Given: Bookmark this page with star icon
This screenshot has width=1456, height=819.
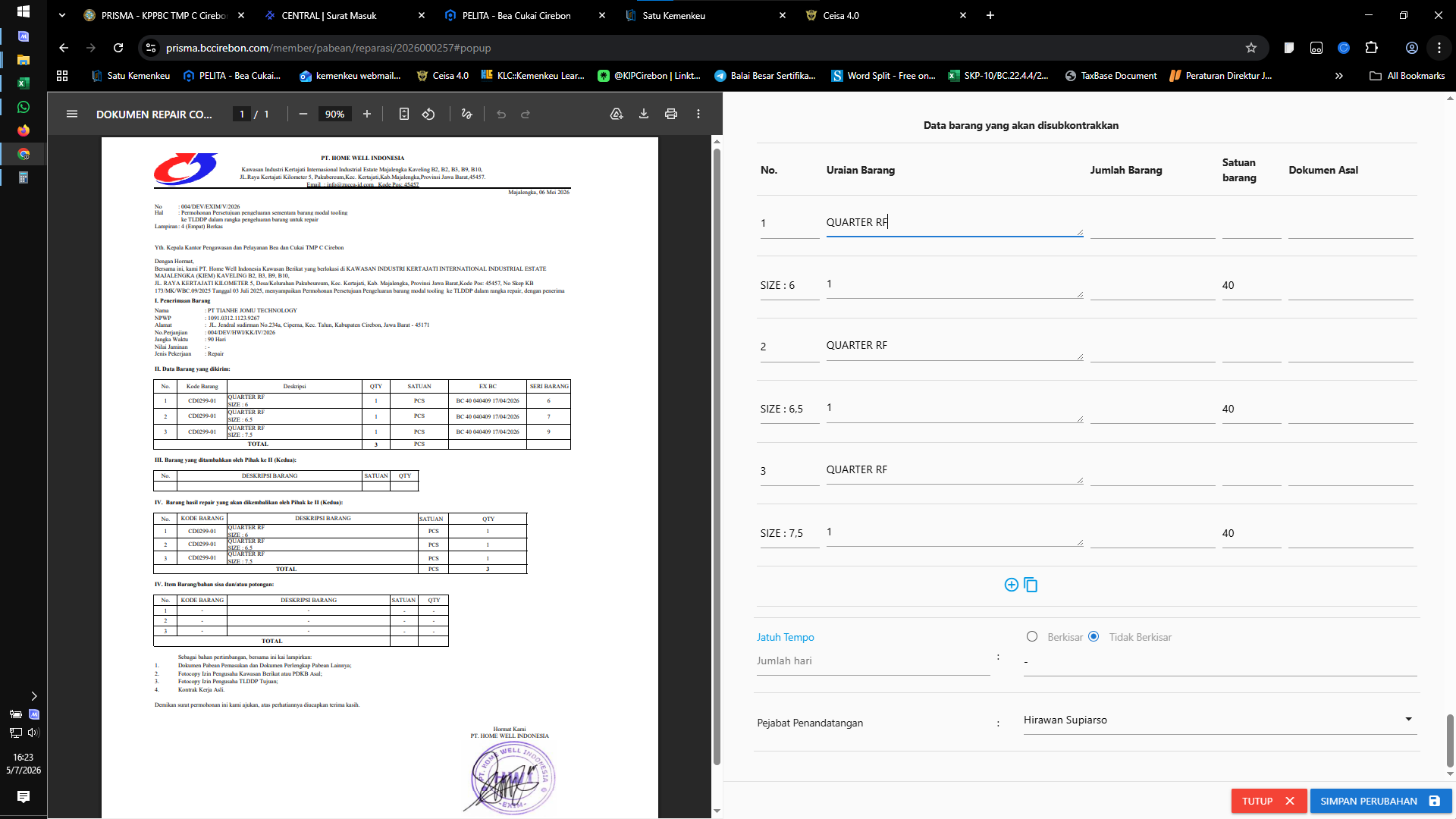Looking at the screenshot, I should [x=1251, y=48].
